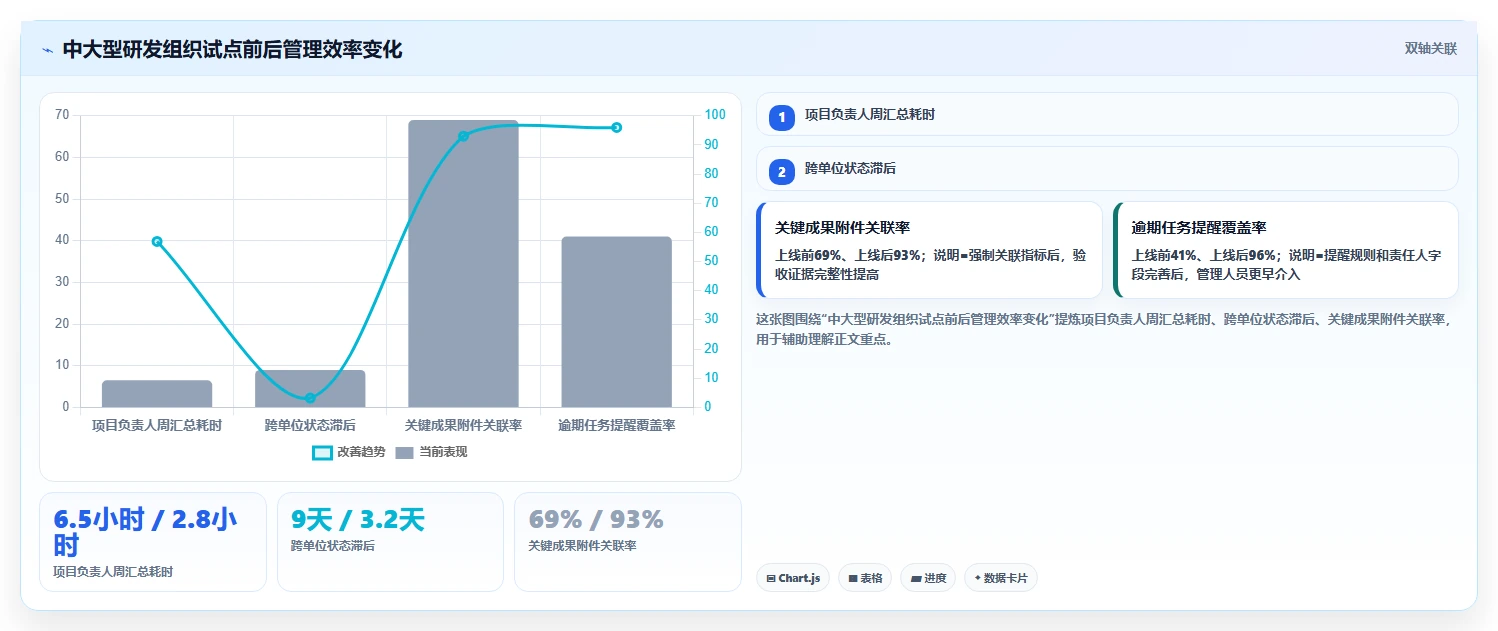Image resolution: width=1498 pixels, height=631 pixels.
Task: Click the x-axis label 逾期任务提醒覆盖率
Action: coord(616,425)
